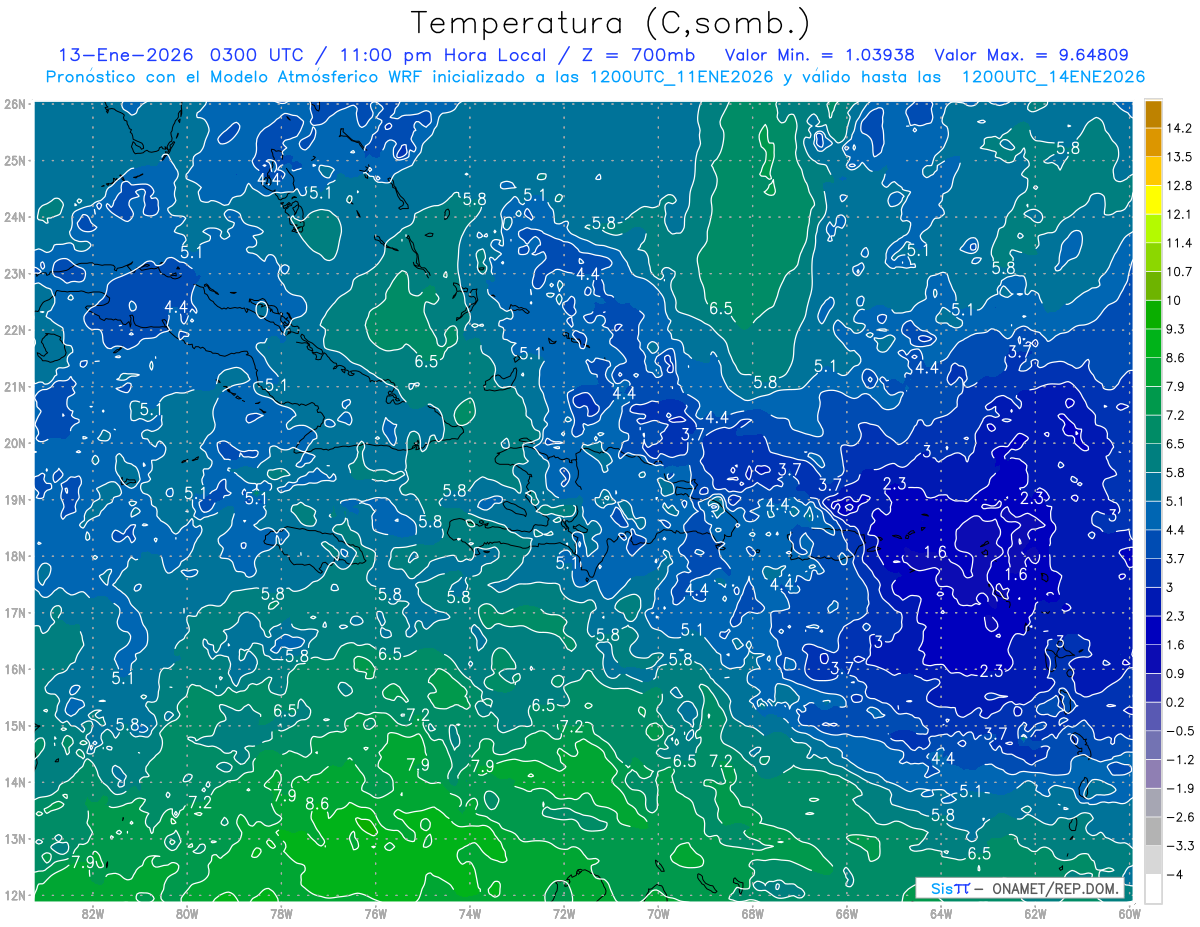
Task: Click the '10.7' colorbar label
Action: 1179,272
